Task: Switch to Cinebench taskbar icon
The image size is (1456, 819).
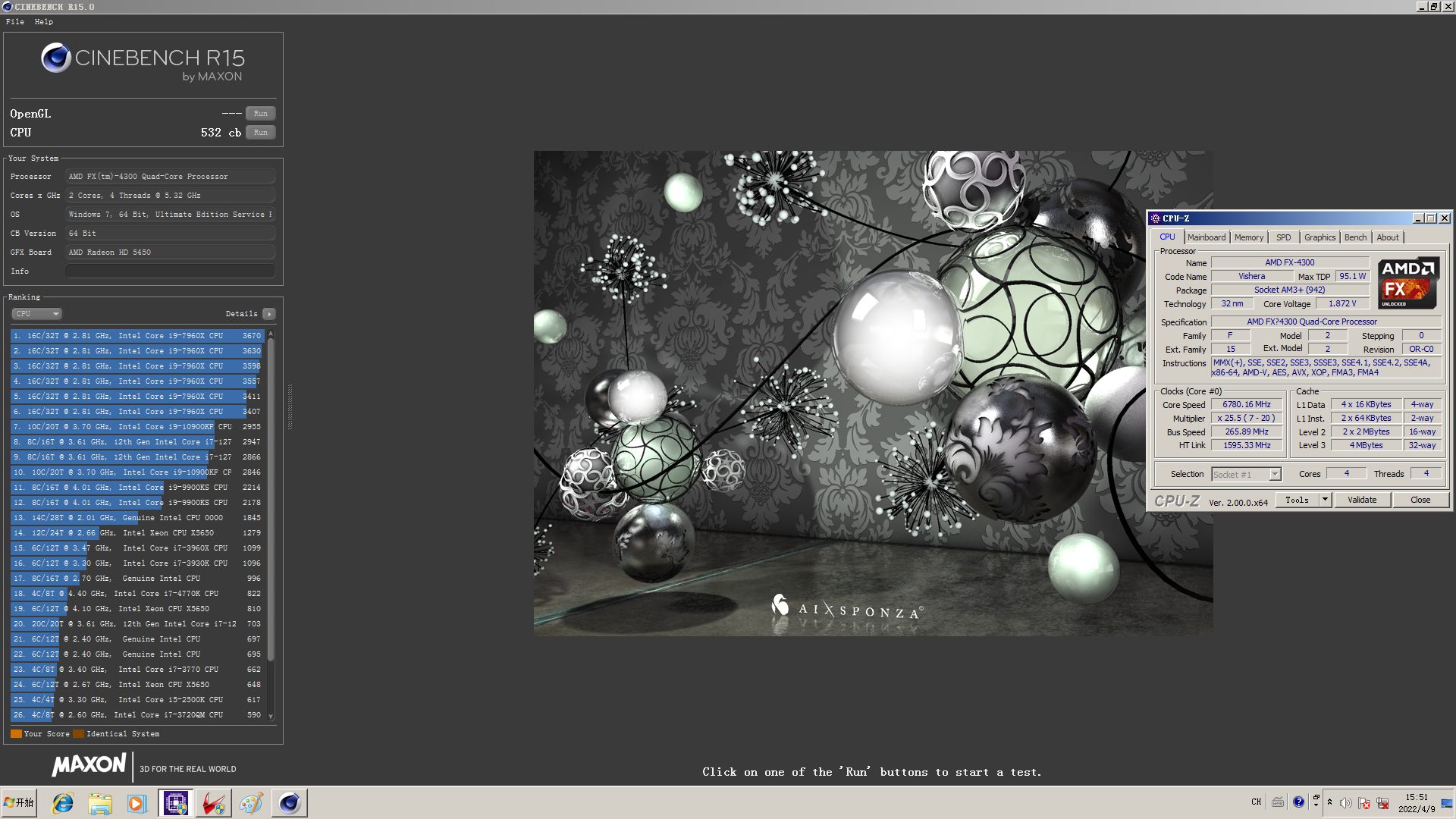Action: (x=290, y=803)
